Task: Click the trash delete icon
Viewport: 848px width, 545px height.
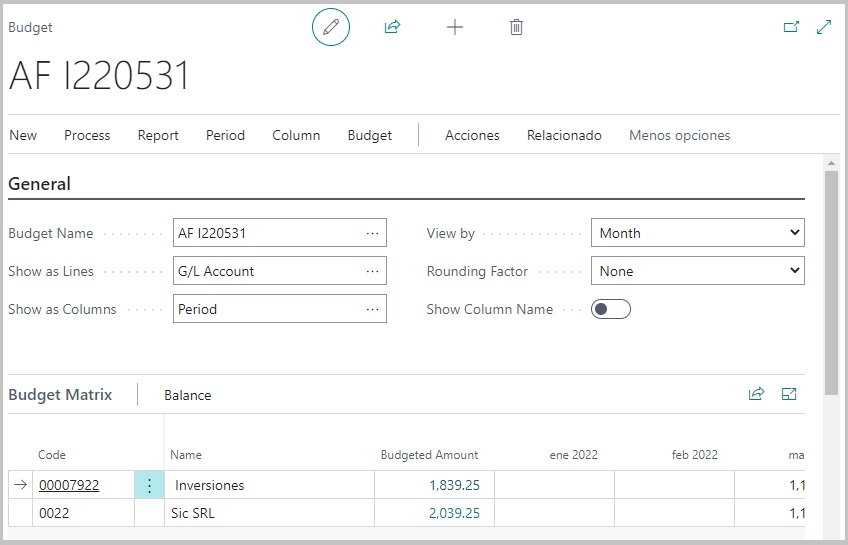Action: click(516, 27)
